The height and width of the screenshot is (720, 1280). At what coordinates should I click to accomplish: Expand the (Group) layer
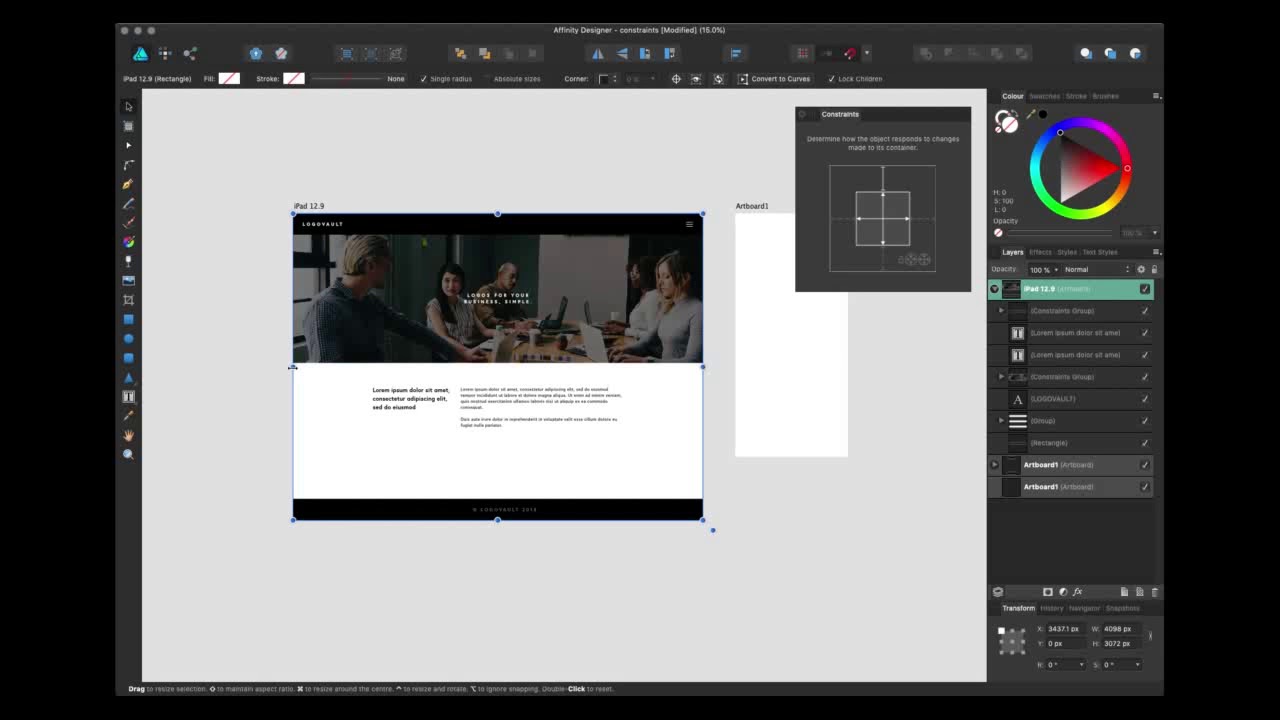tap(1001, 421)
